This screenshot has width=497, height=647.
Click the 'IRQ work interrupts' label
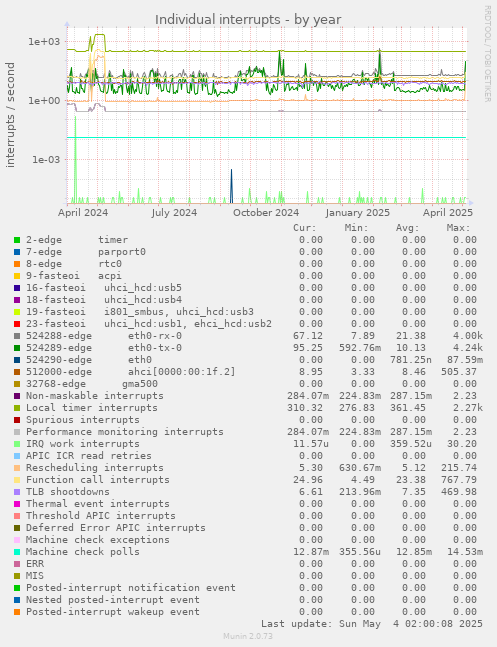[83, 444]
